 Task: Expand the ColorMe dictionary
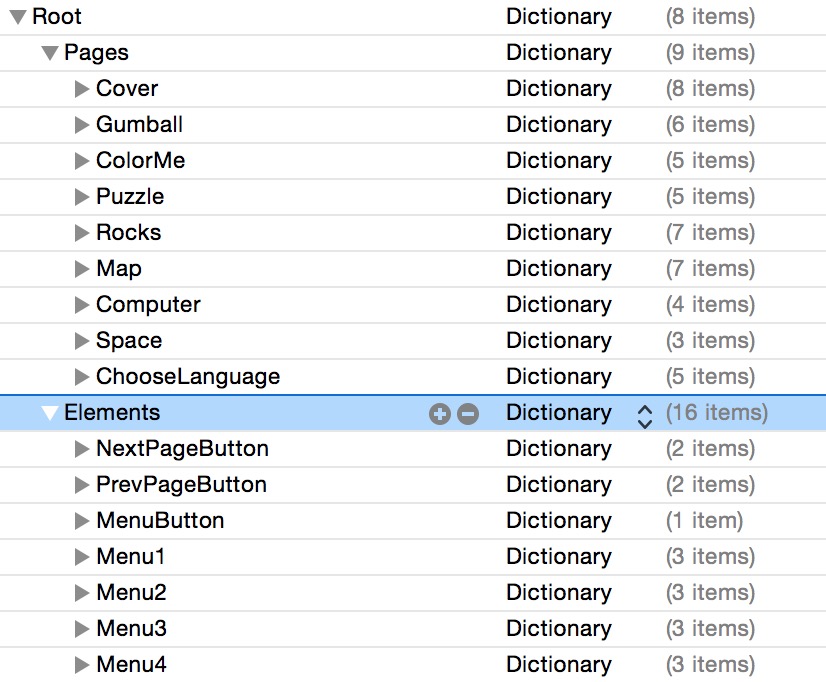(x=82, y=160)
